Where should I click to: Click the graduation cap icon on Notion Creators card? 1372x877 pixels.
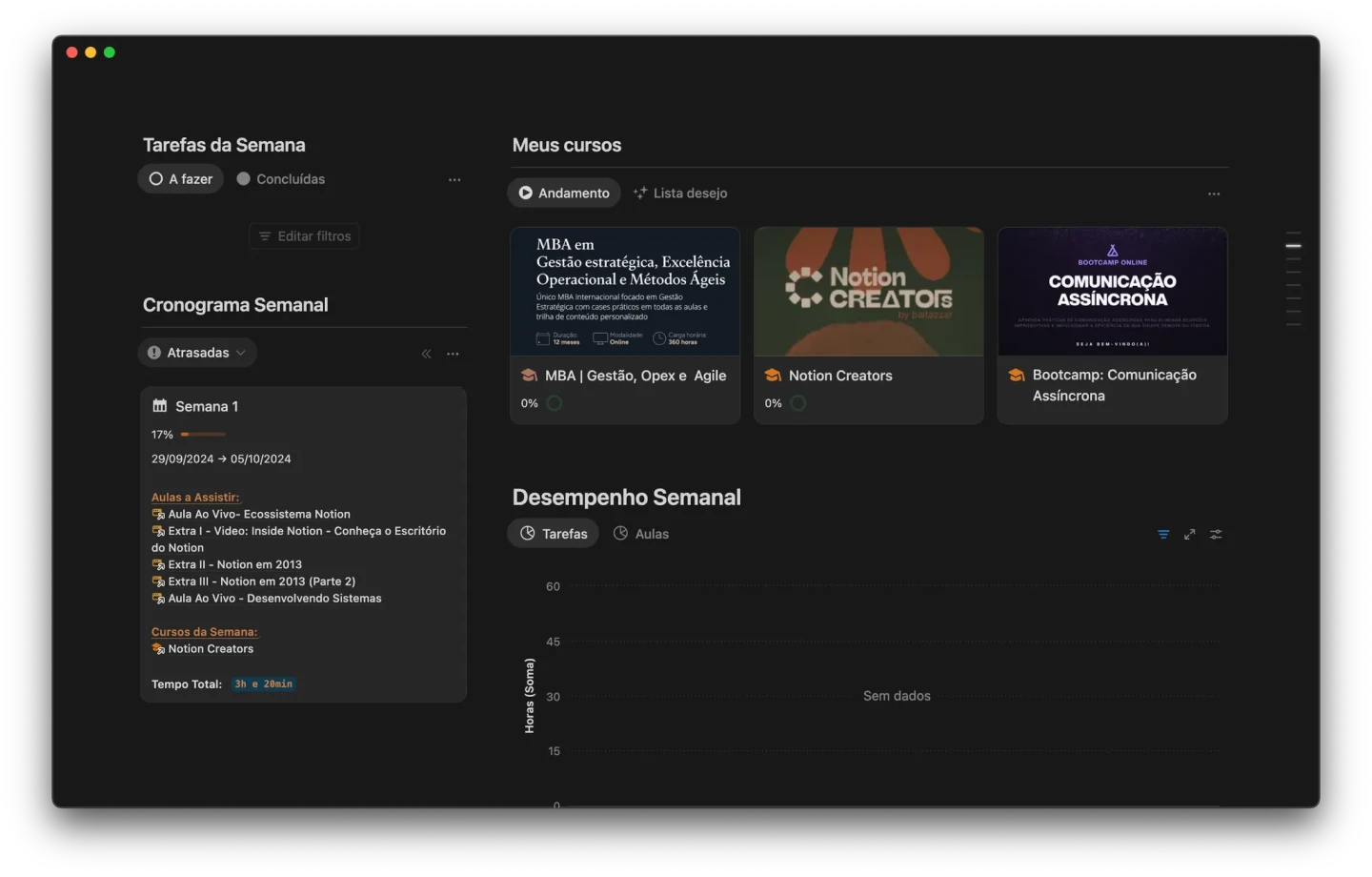click(773, 376)
